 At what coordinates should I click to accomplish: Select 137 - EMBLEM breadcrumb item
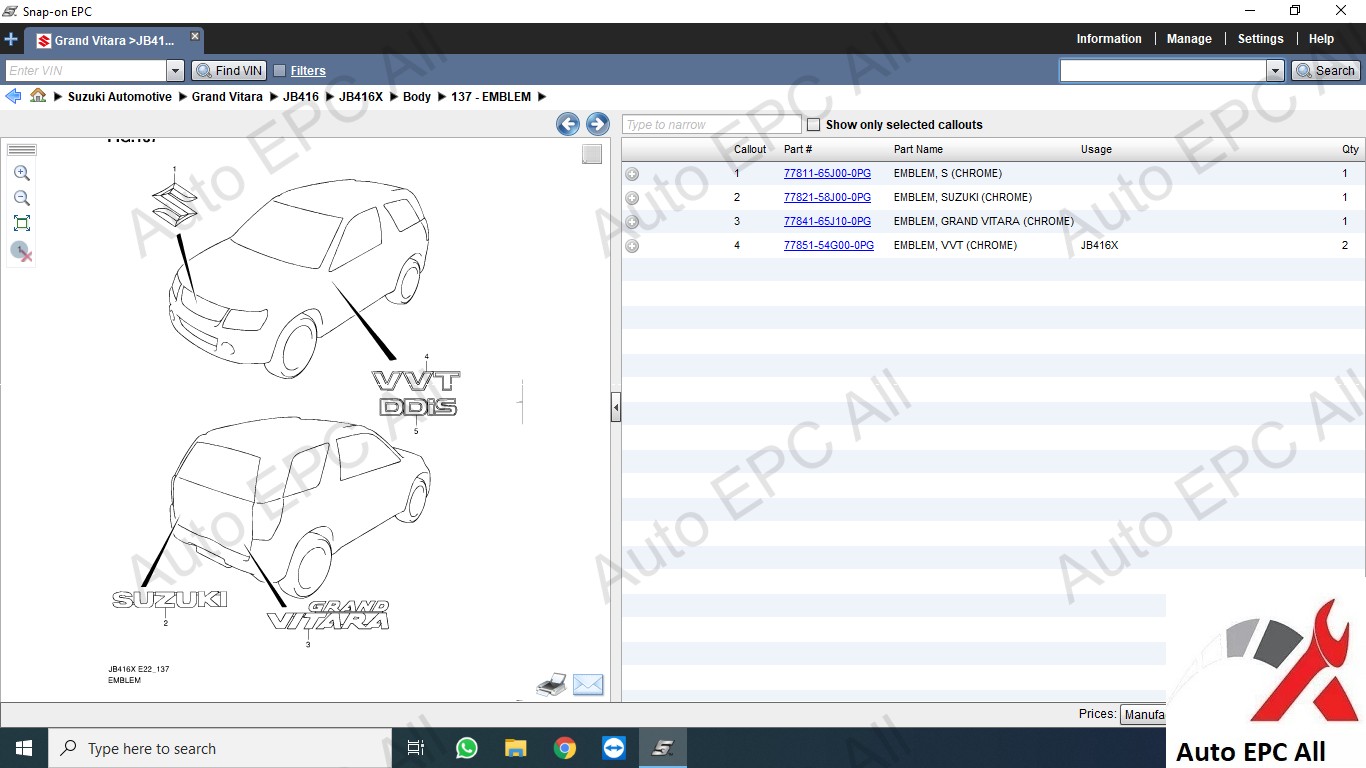491,97
